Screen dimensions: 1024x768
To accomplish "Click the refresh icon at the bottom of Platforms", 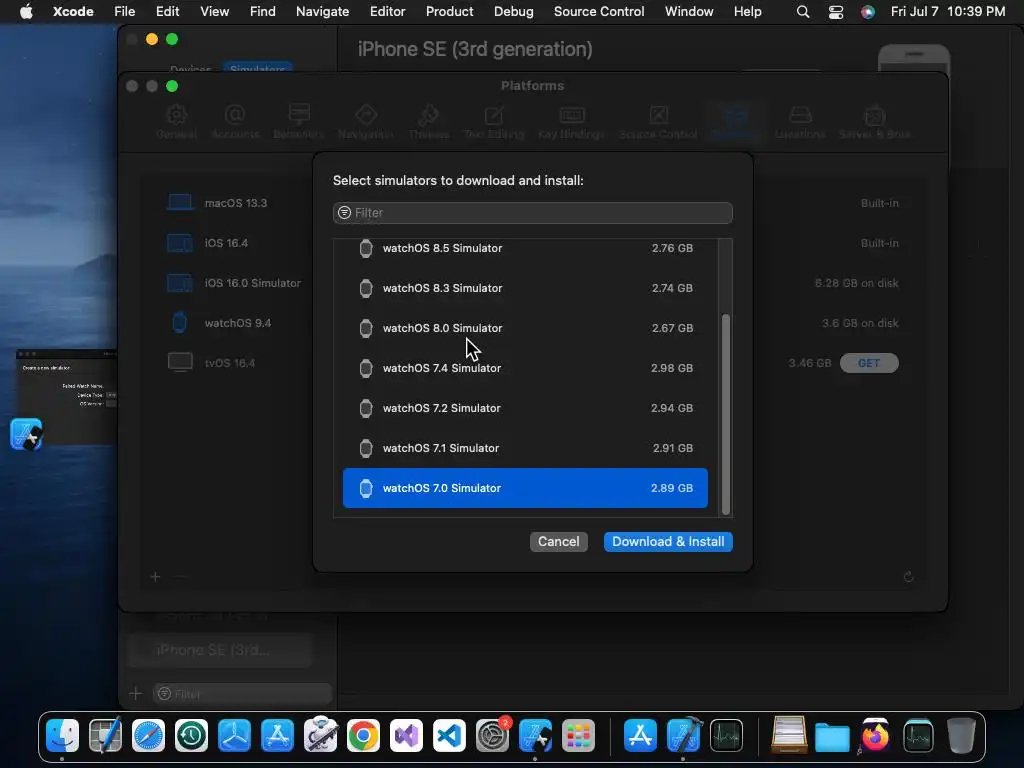I will [x=908, y=577].
